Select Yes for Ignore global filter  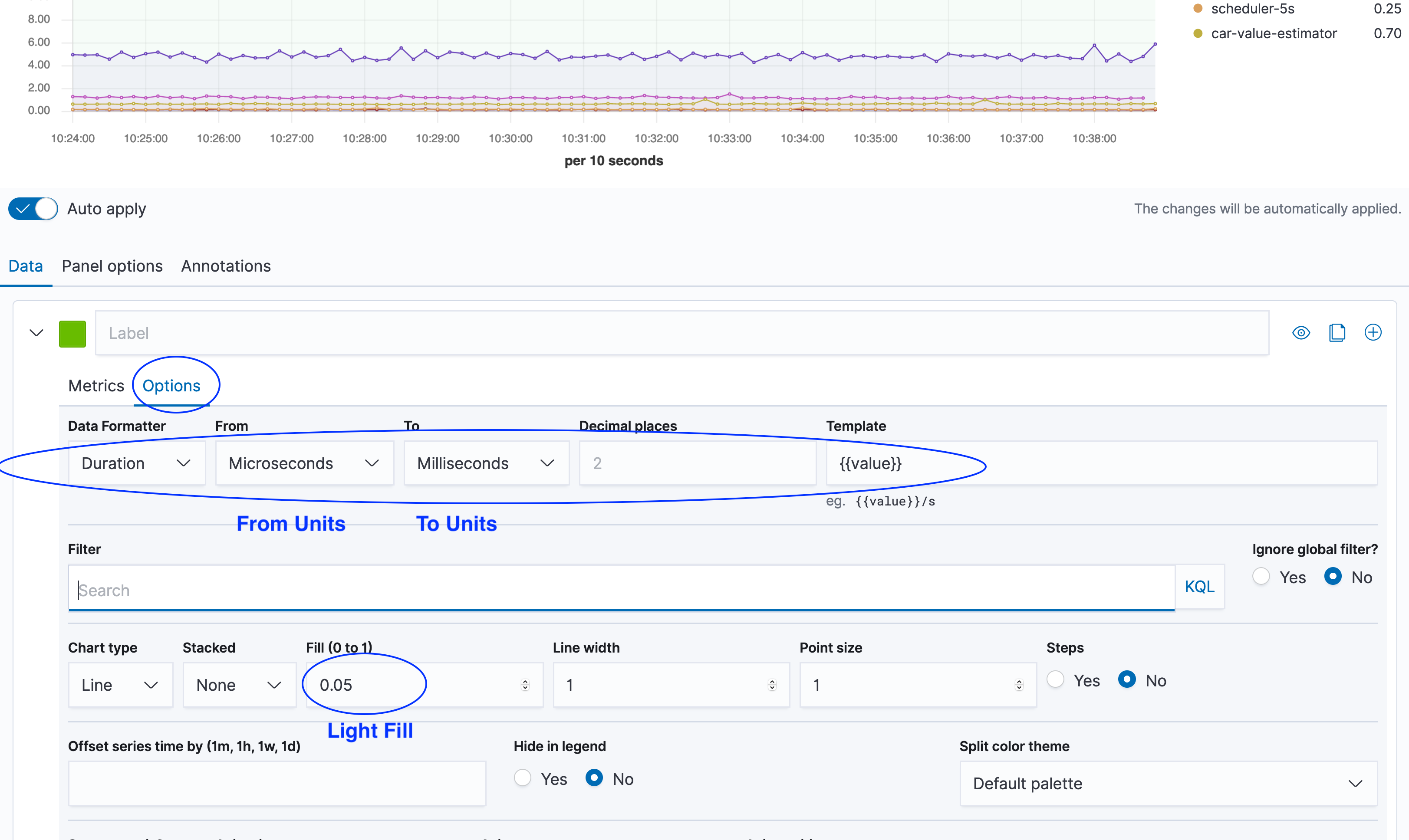point(1261,577)
